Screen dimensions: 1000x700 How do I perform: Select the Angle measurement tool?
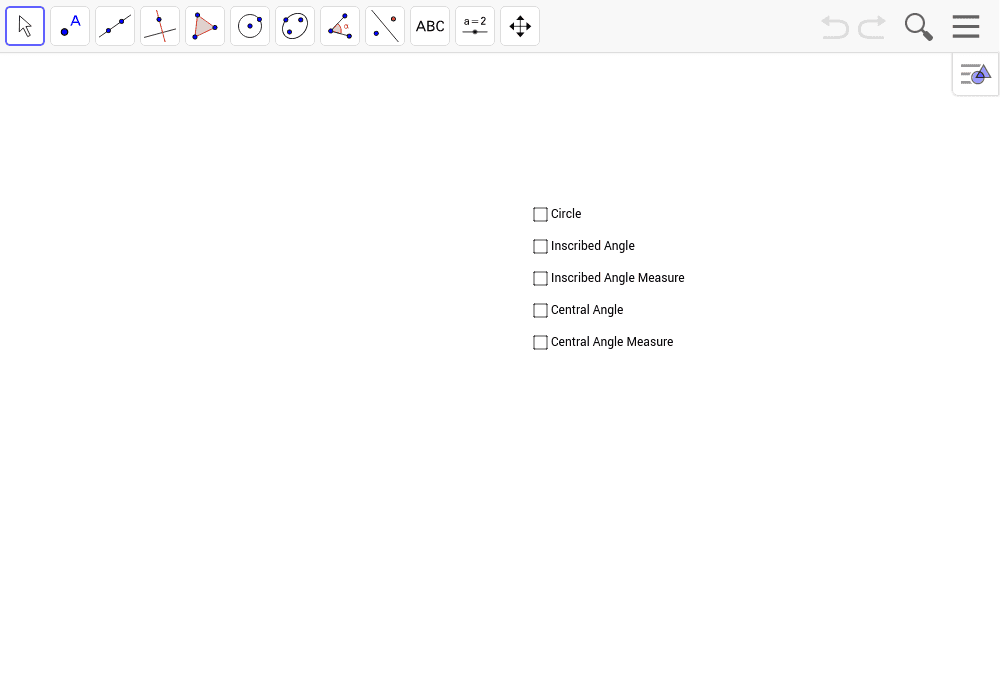tap(340, 26)
